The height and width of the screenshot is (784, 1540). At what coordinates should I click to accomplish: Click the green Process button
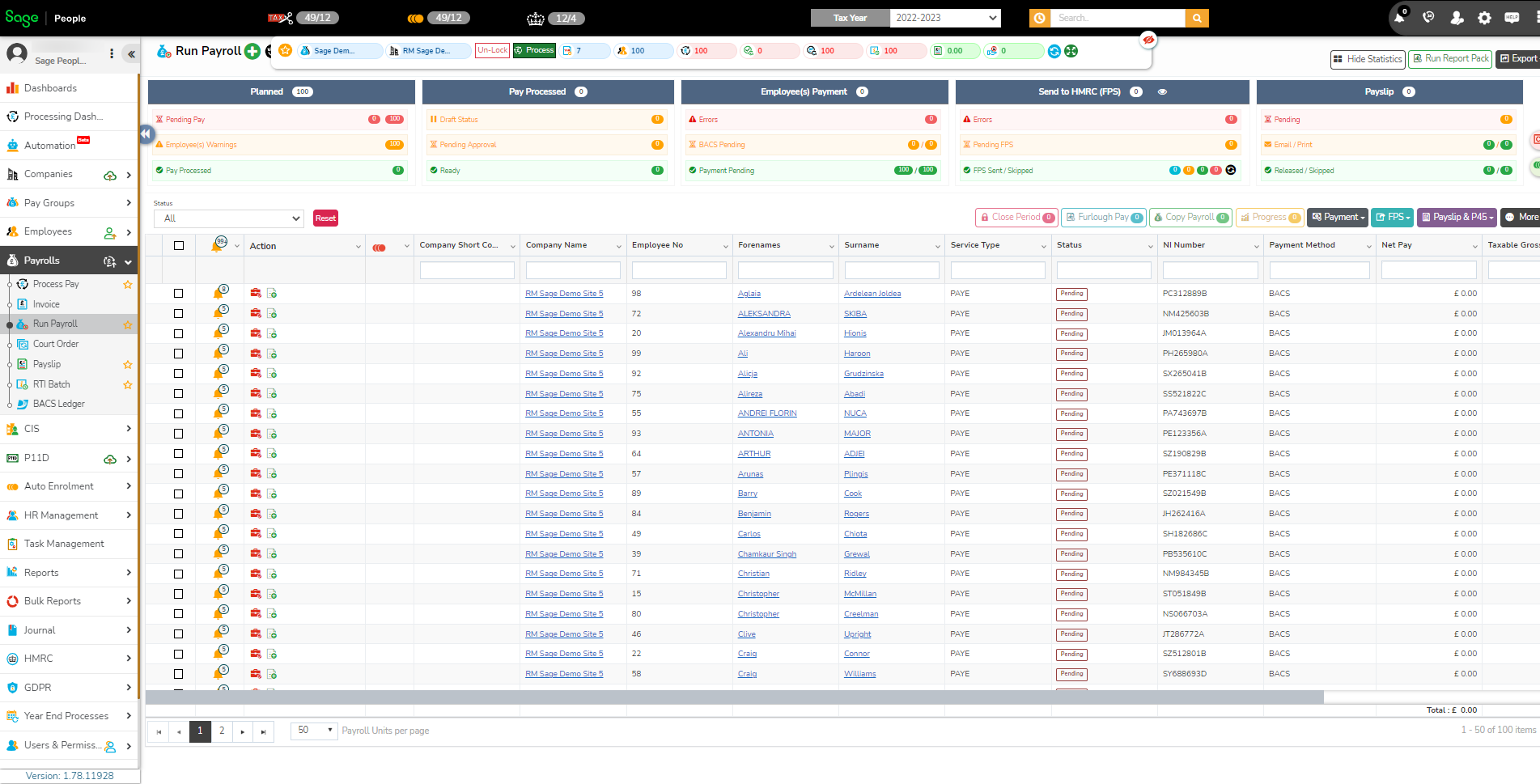534,50
